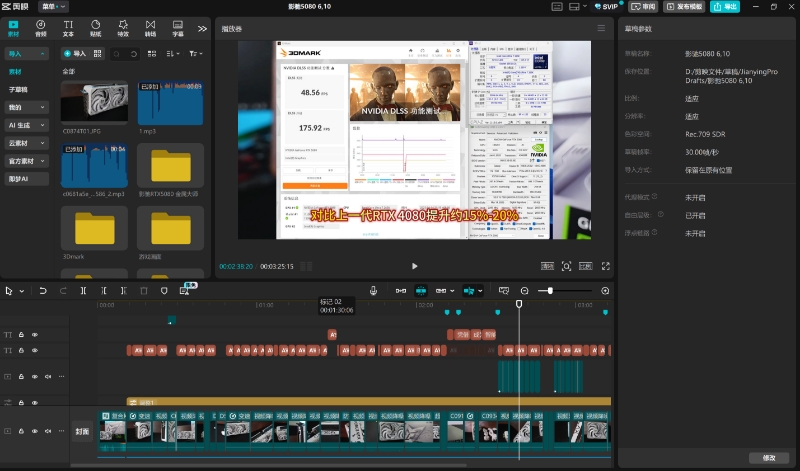
Task: Click the undo arrow in timeline toolbar
Action: (x=43, y=290)
